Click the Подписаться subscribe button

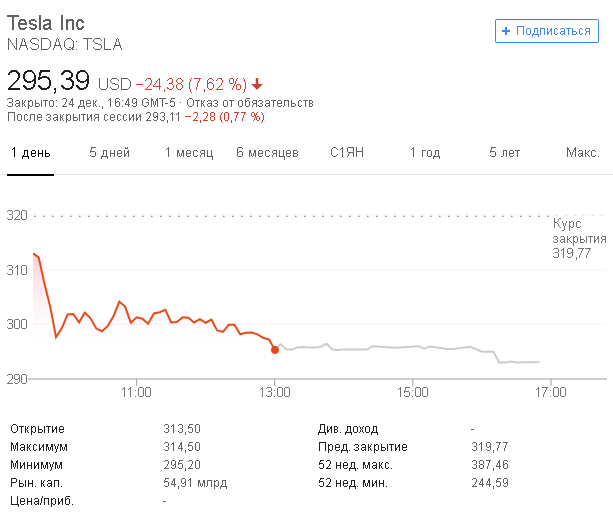pos(546,31)
